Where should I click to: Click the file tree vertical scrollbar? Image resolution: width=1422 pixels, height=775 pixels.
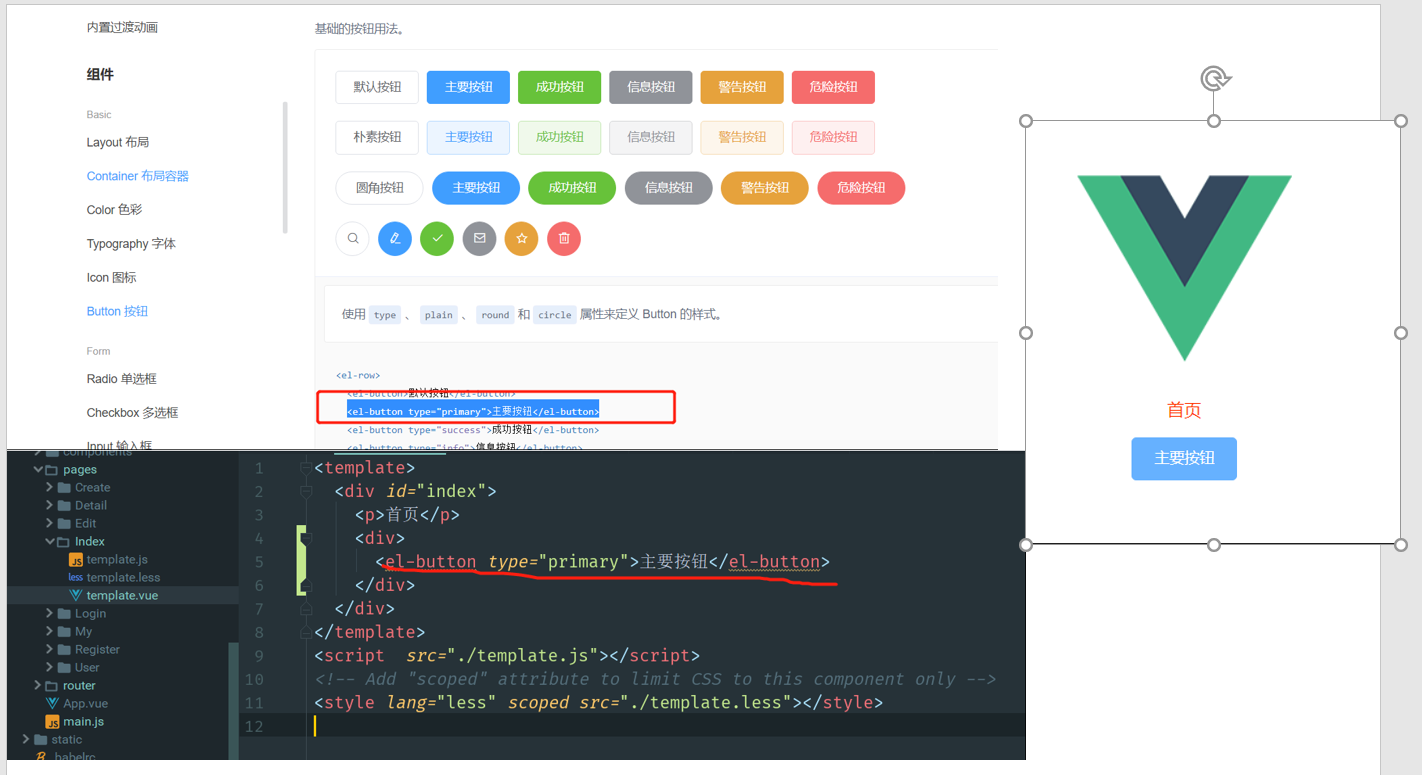pos(234,700)
